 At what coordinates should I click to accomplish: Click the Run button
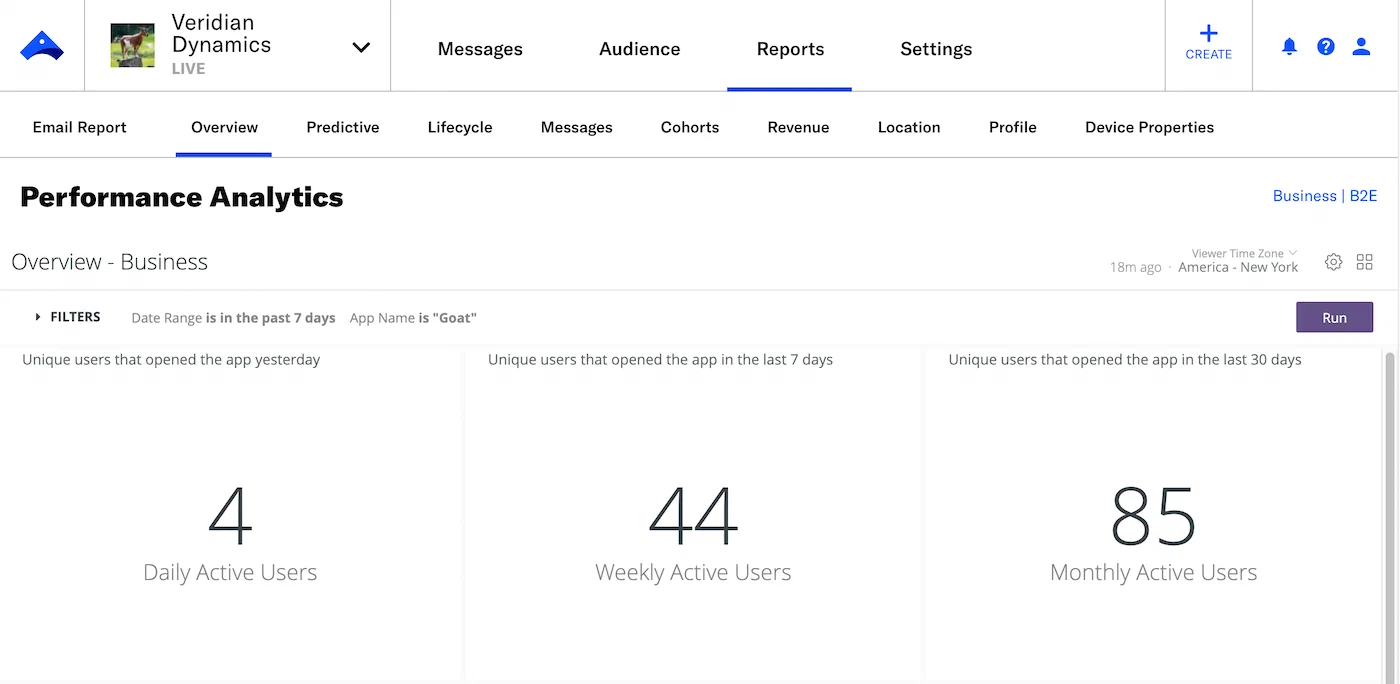pyautogui.click(x=1334, y=317)
